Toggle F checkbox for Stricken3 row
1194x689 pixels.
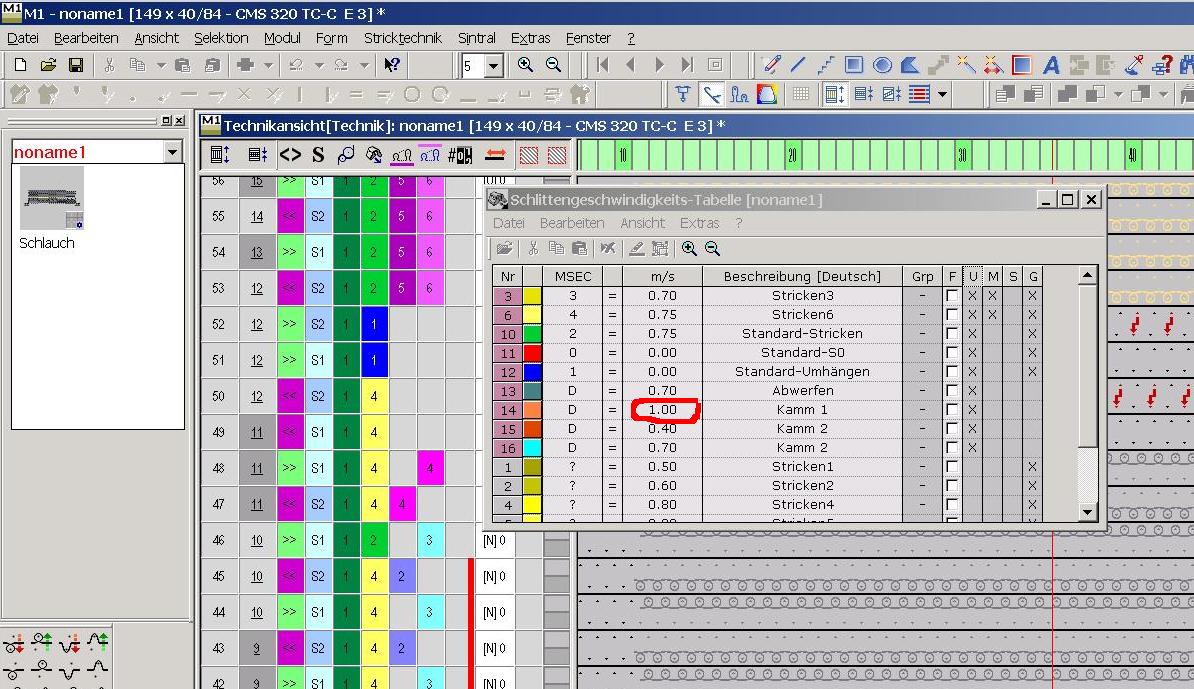(952, 296)
